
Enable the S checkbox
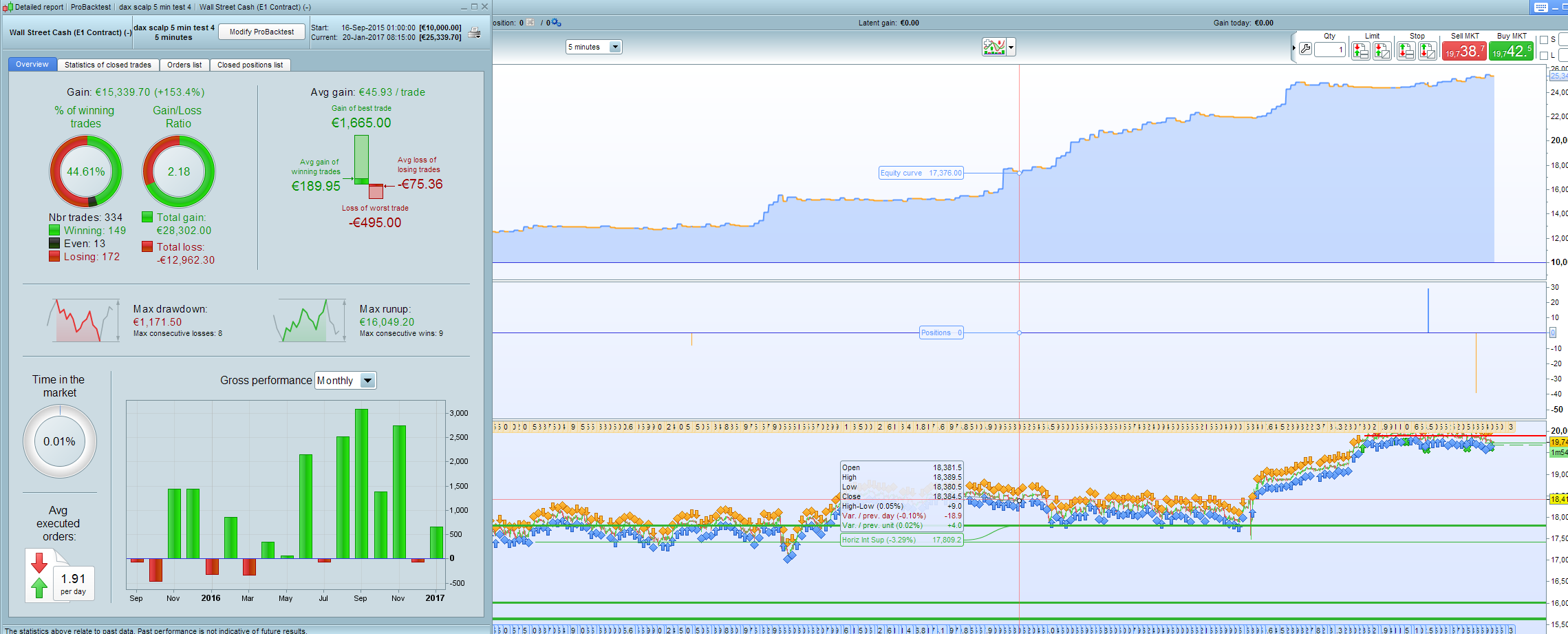tap(1544, 40)
